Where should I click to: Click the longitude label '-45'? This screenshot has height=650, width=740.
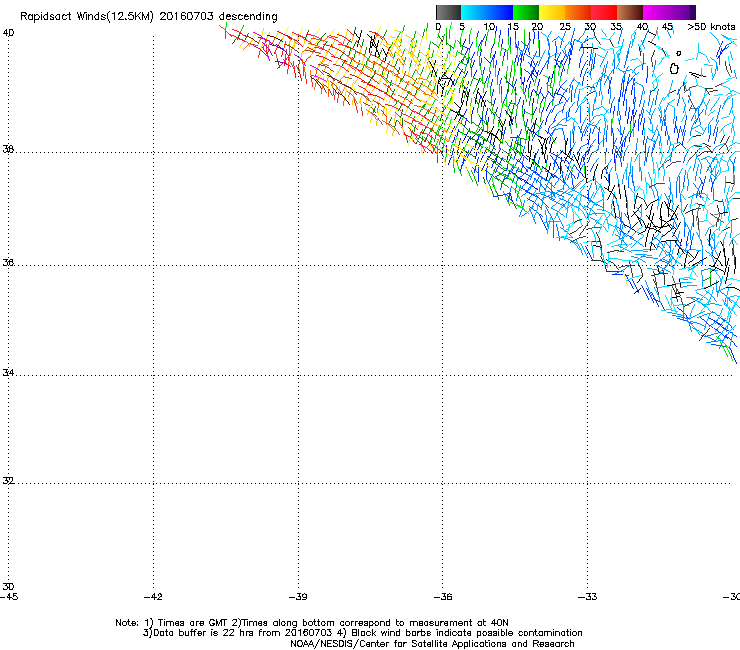(x=9, y=597)
